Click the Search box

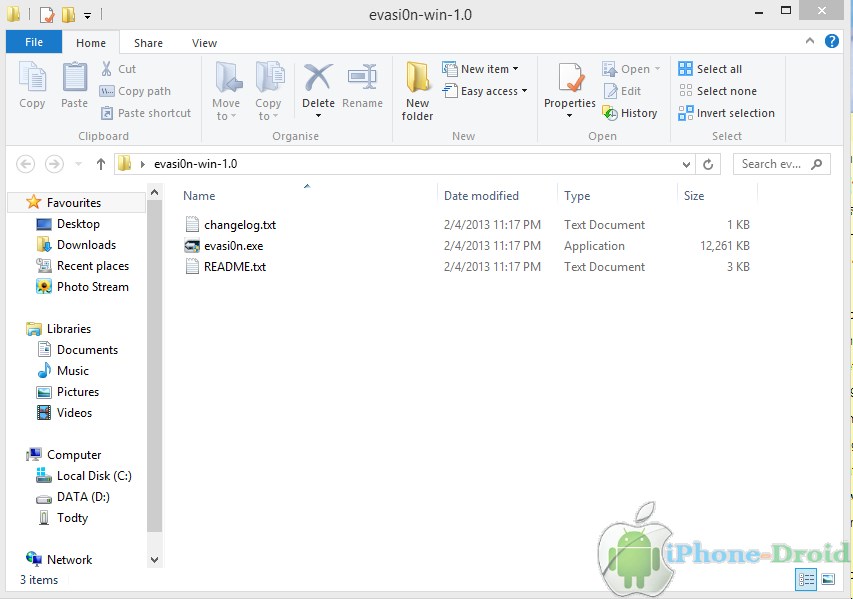[x=782, y=164]
